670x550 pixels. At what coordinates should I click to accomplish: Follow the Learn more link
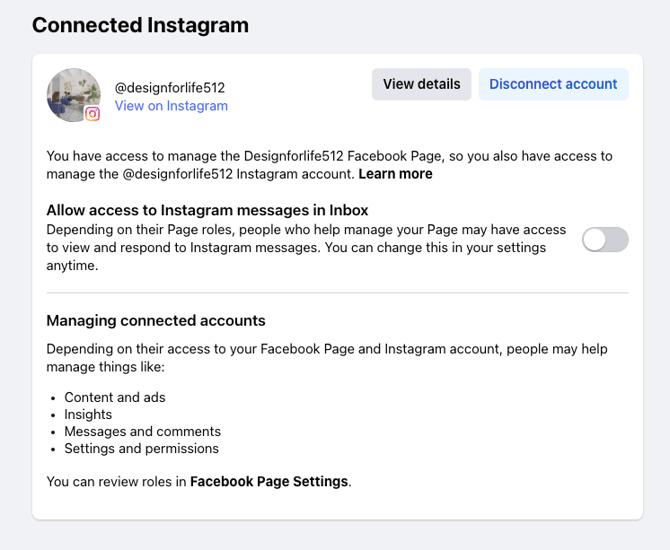pyautogui.click(x=395, y=174)
